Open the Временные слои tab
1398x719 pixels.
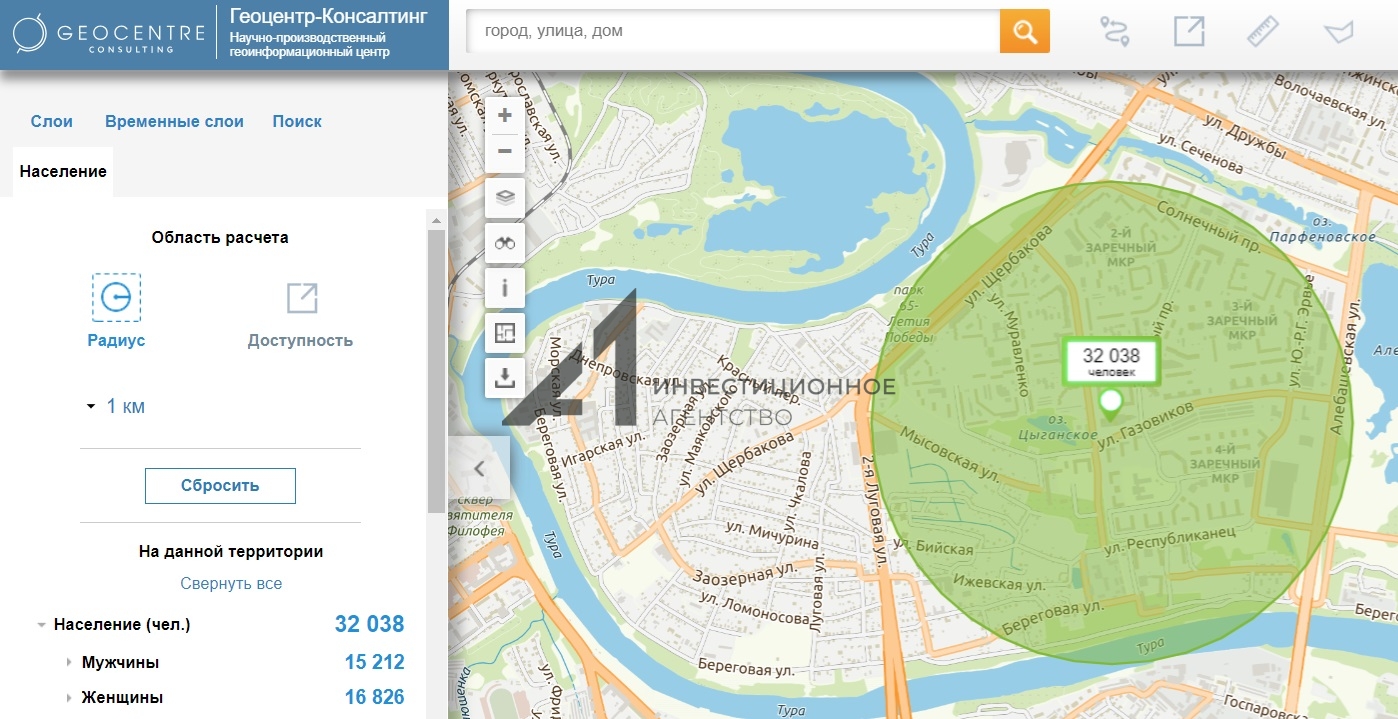pyautogui.click(x=174, y=121)
